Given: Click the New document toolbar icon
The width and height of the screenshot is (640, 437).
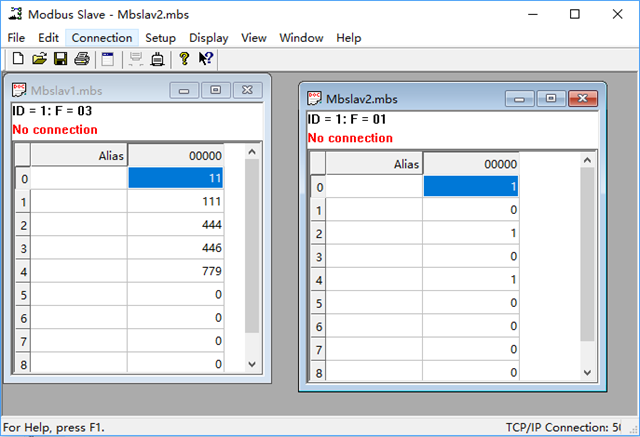Looking at the screenshot, I should (18, 60).
